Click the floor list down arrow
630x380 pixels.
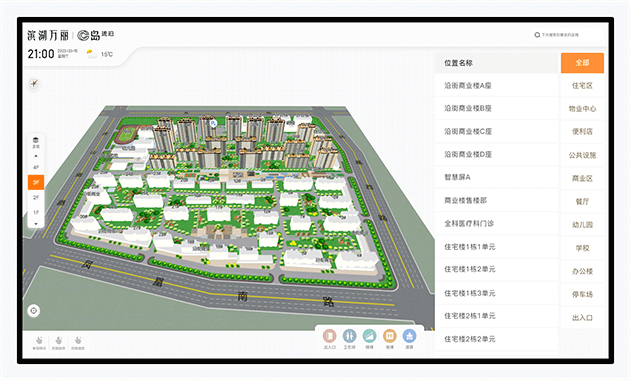[x=36, y=224]
